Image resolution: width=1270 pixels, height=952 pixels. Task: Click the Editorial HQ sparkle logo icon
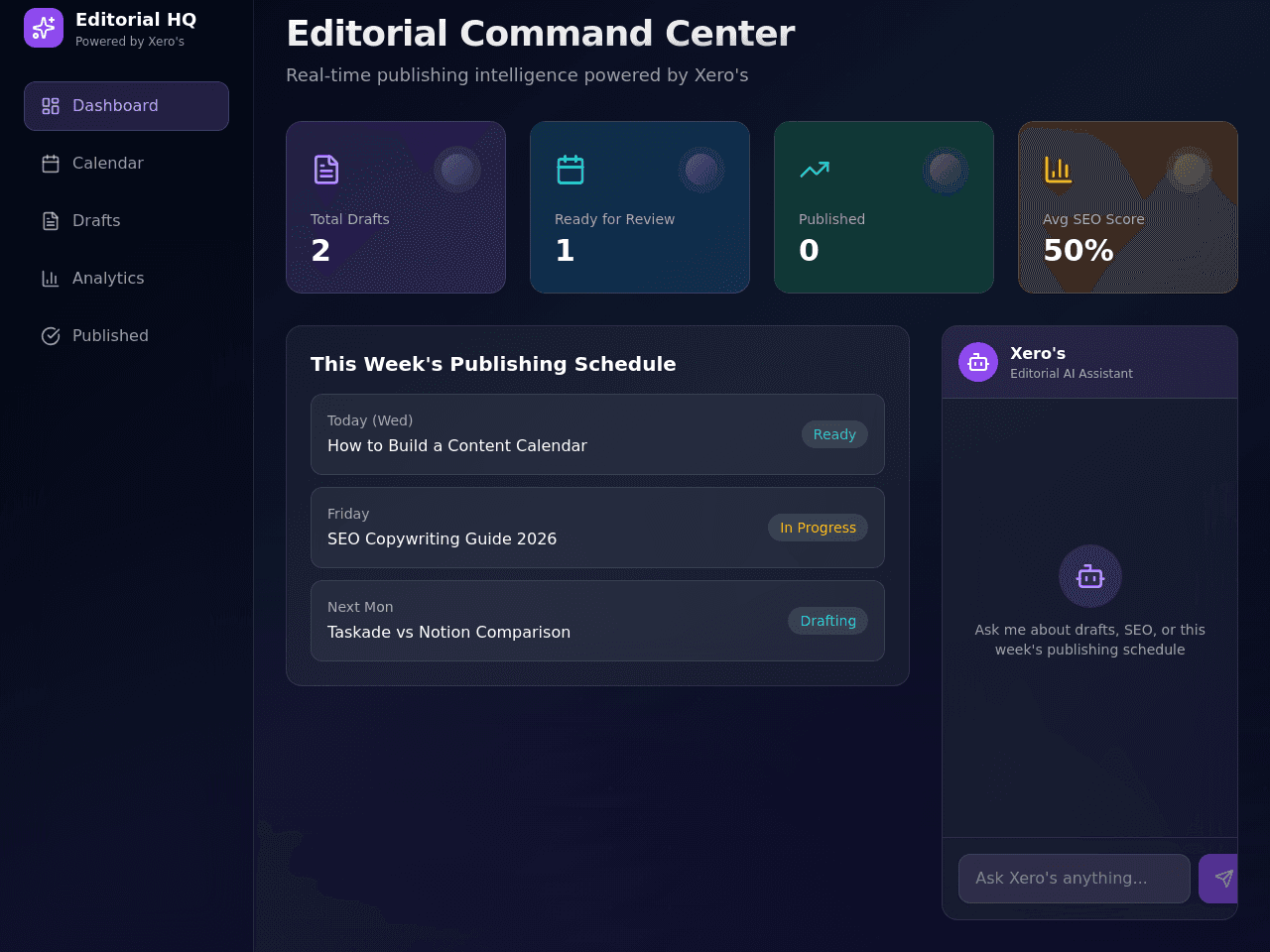[x=44, y=28]
